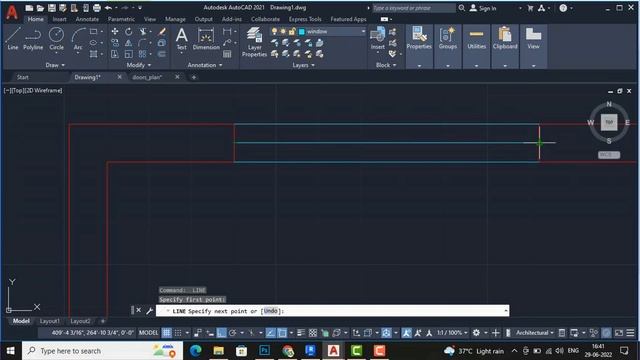
Task: Select the Circle tool
Action: (x=56, y=39)
